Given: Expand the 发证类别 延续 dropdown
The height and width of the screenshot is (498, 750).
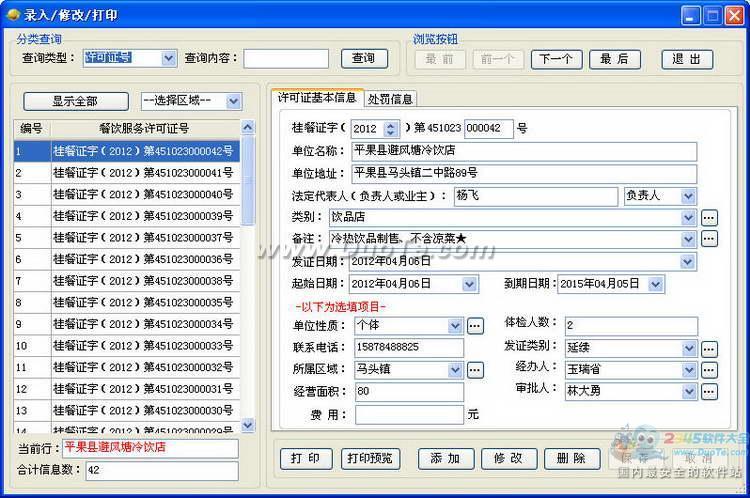Looking at the screenshot, I should [689, 349].
